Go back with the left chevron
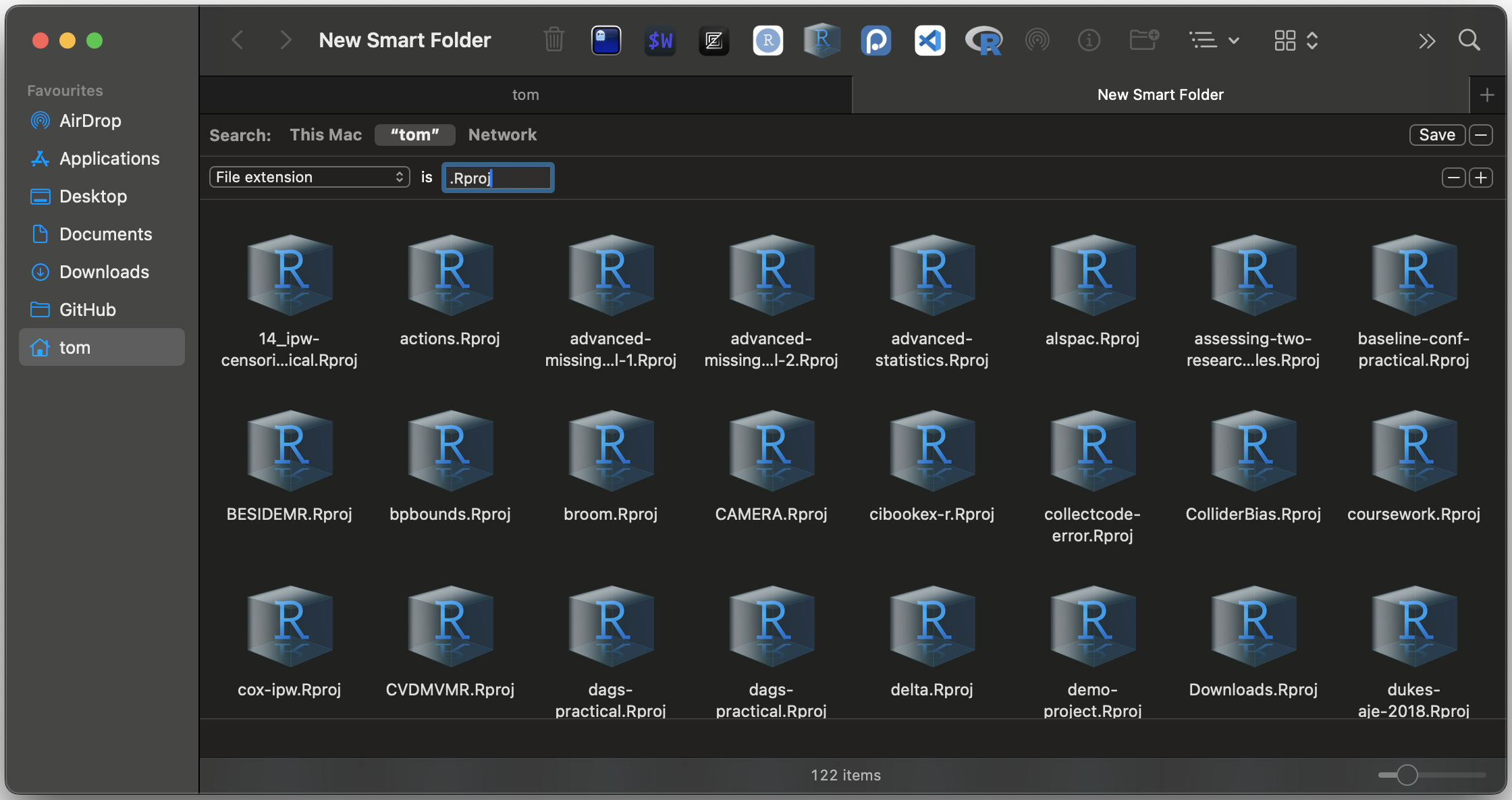The height and width of the screenshot is (800, 1512). point(237,41)
